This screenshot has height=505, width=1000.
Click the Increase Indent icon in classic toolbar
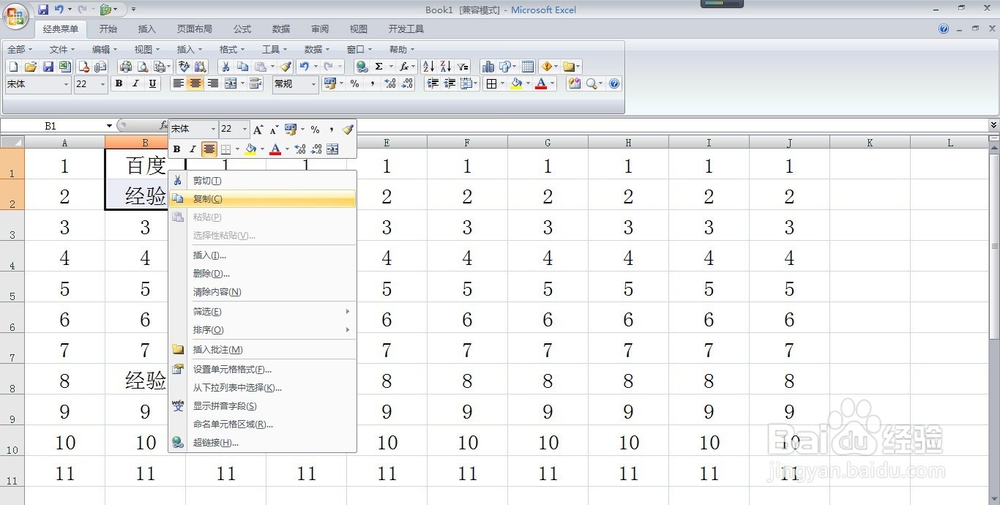pyautogui.click(x=450, y=84)
